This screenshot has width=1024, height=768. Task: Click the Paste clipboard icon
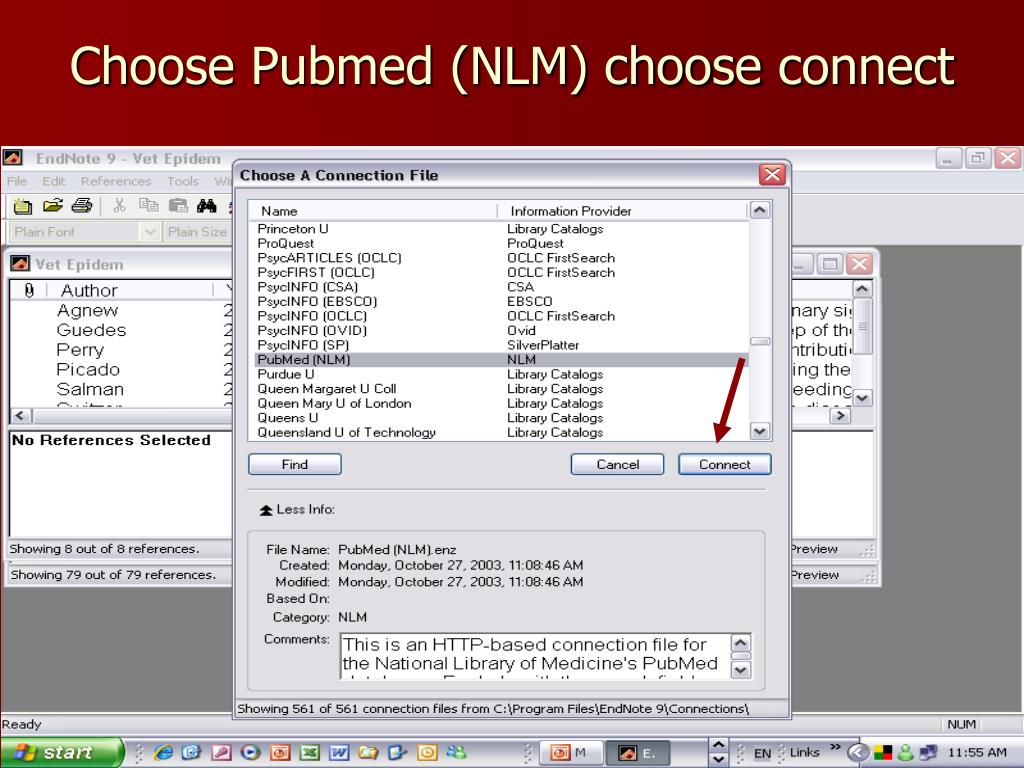pos(178,206)
